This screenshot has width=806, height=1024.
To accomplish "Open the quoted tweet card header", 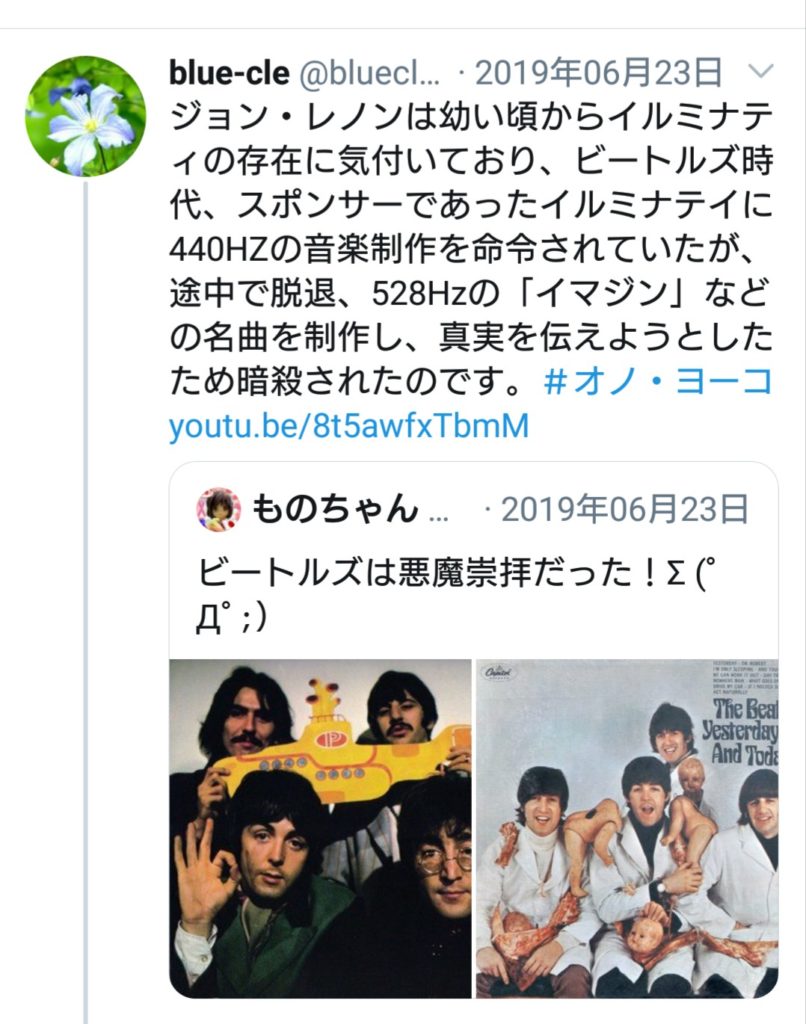I will 473,509.
